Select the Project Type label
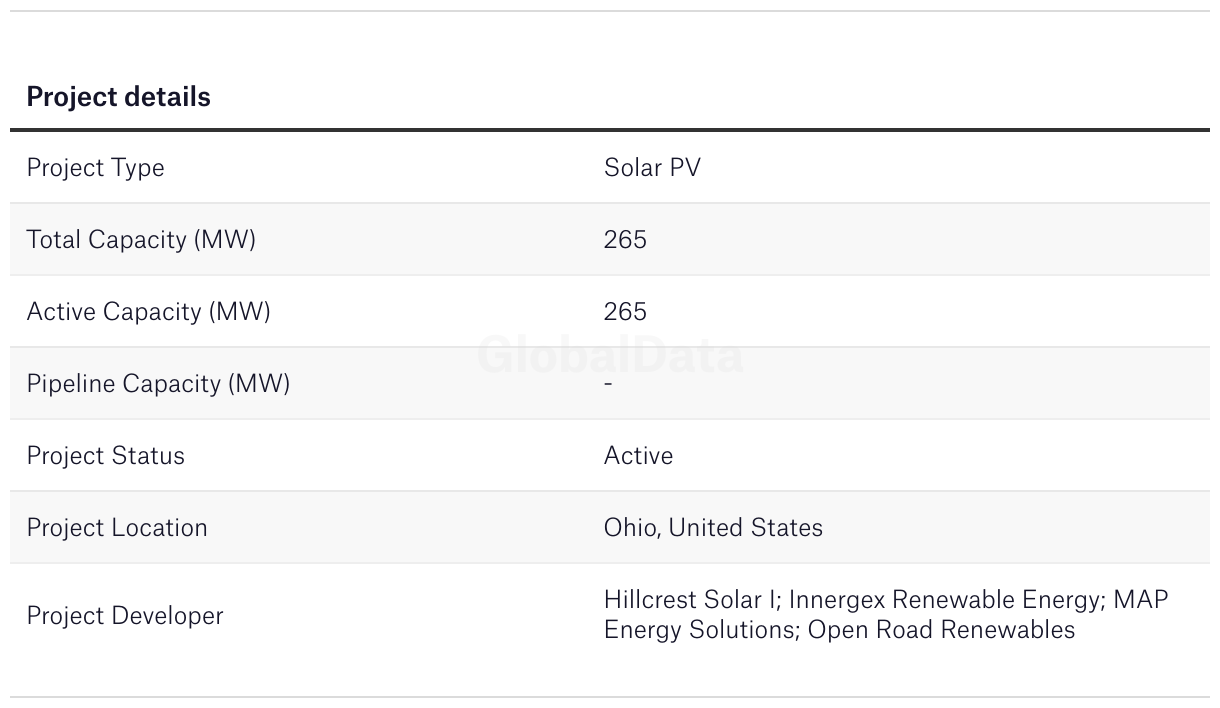This screenshot has height=708, width=1220. pyautogui.click(x=96, y=168)
